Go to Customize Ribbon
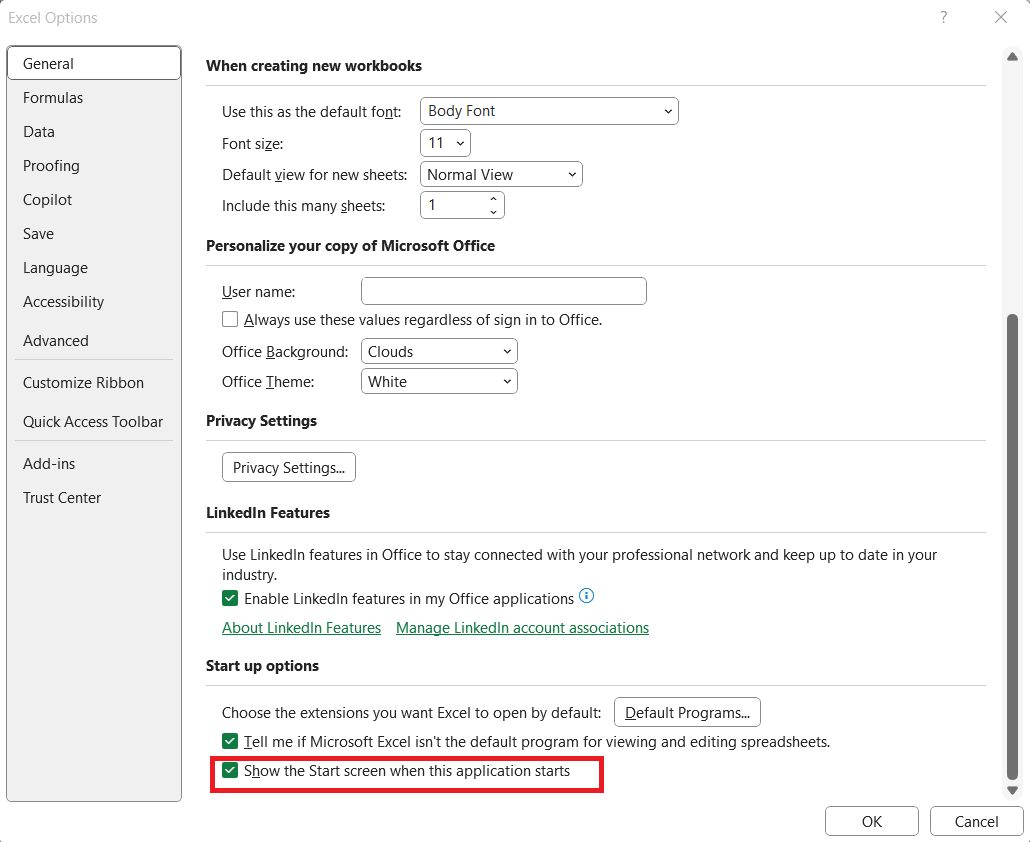The height and width of the screenshot is (842, 1030). pyautogui.click(x=94, y=383)
